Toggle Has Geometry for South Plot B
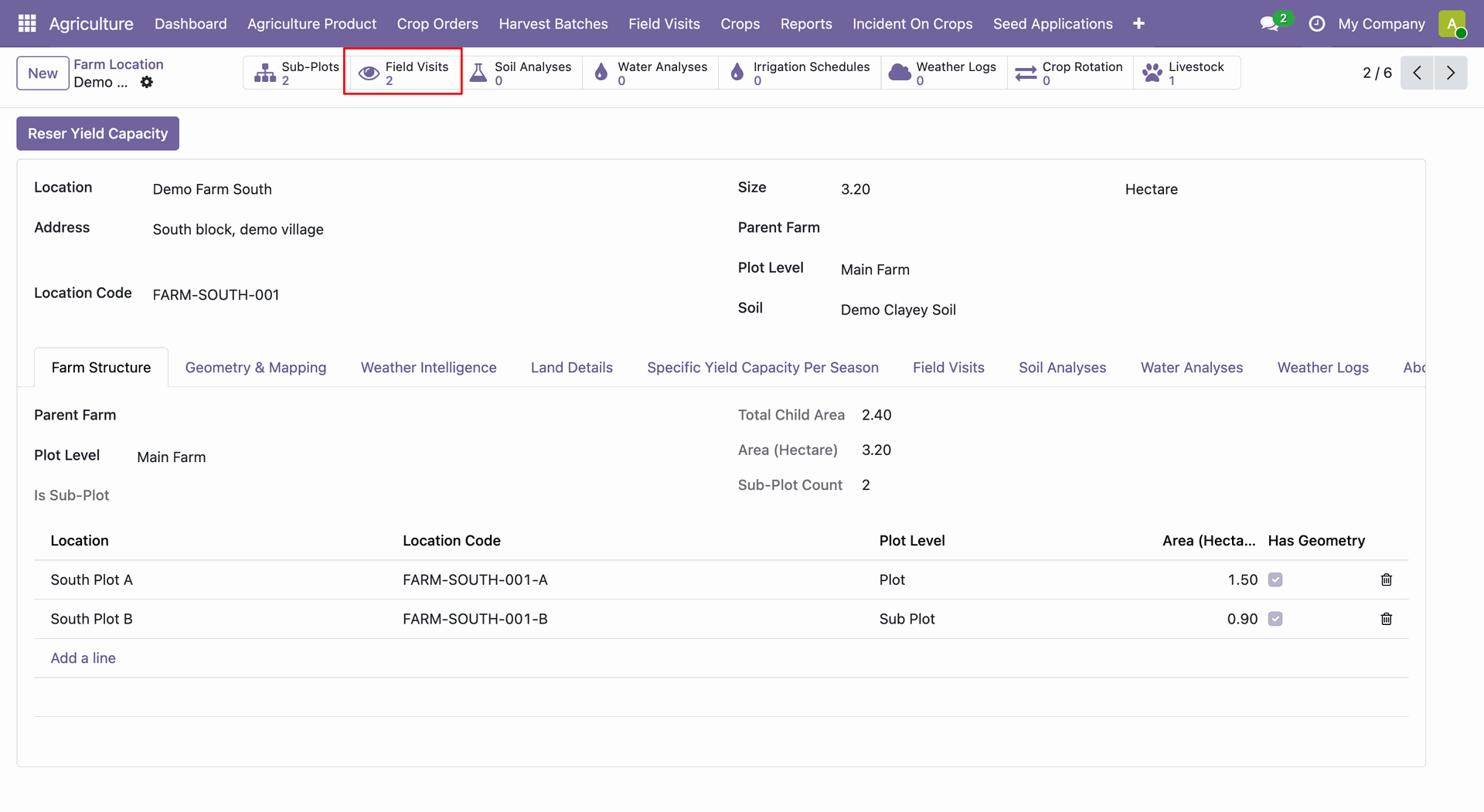 click(1275, 619)
